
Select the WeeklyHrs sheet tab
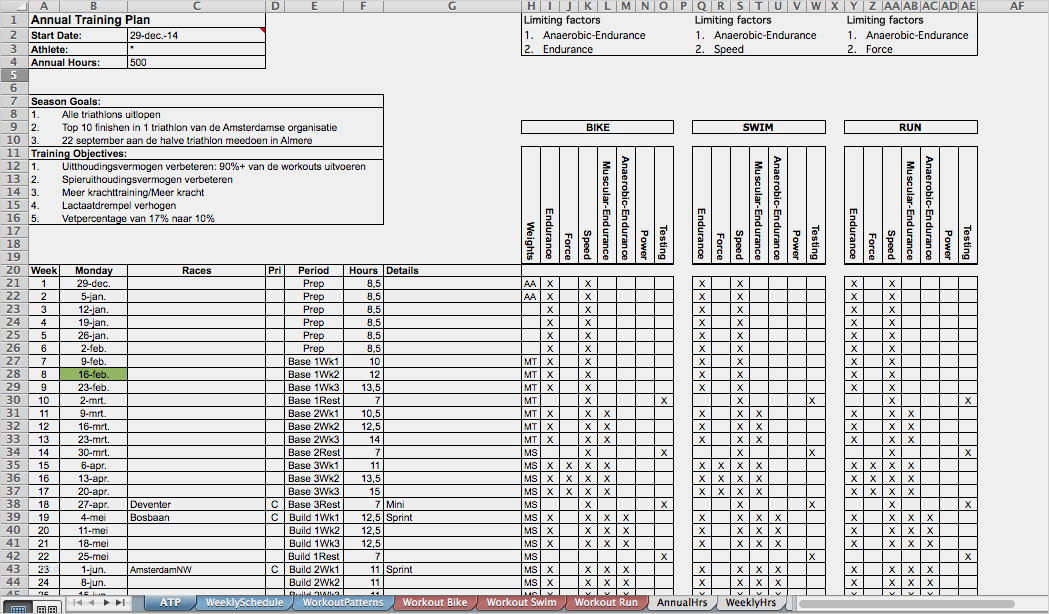pos(751,603)
